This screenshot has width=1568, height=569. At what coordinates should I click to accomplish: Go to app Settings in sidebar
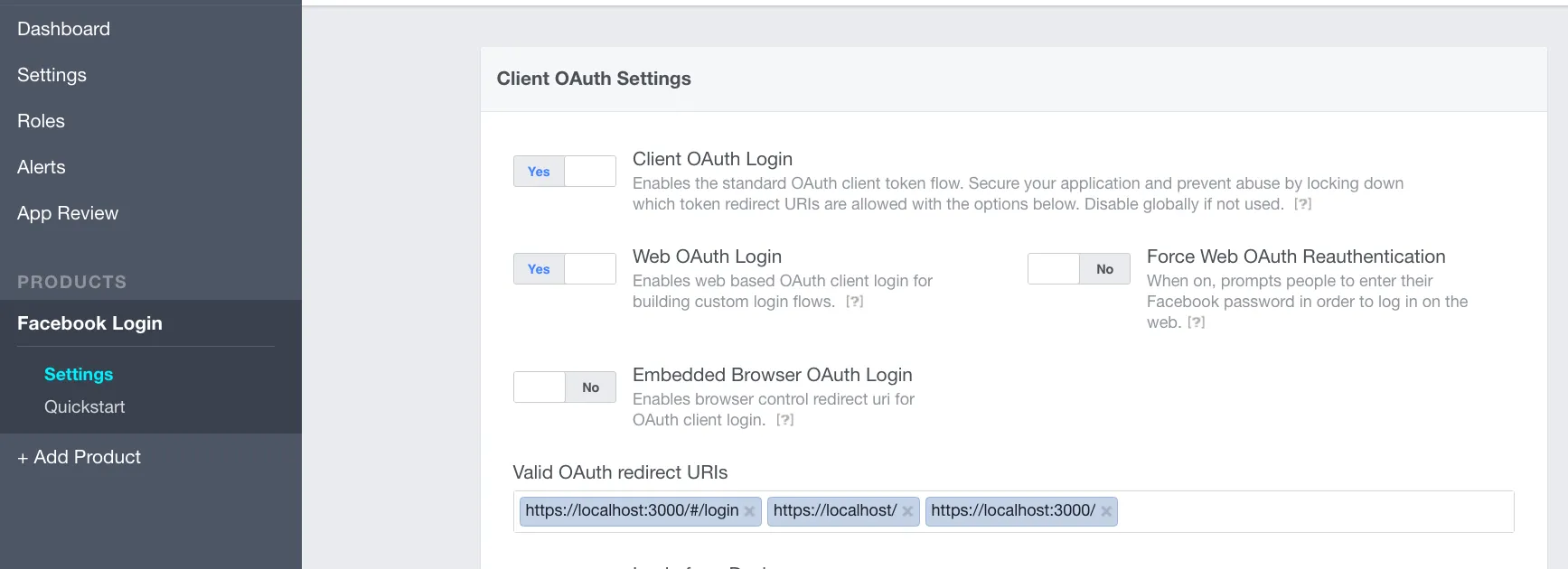coord(52,75)
